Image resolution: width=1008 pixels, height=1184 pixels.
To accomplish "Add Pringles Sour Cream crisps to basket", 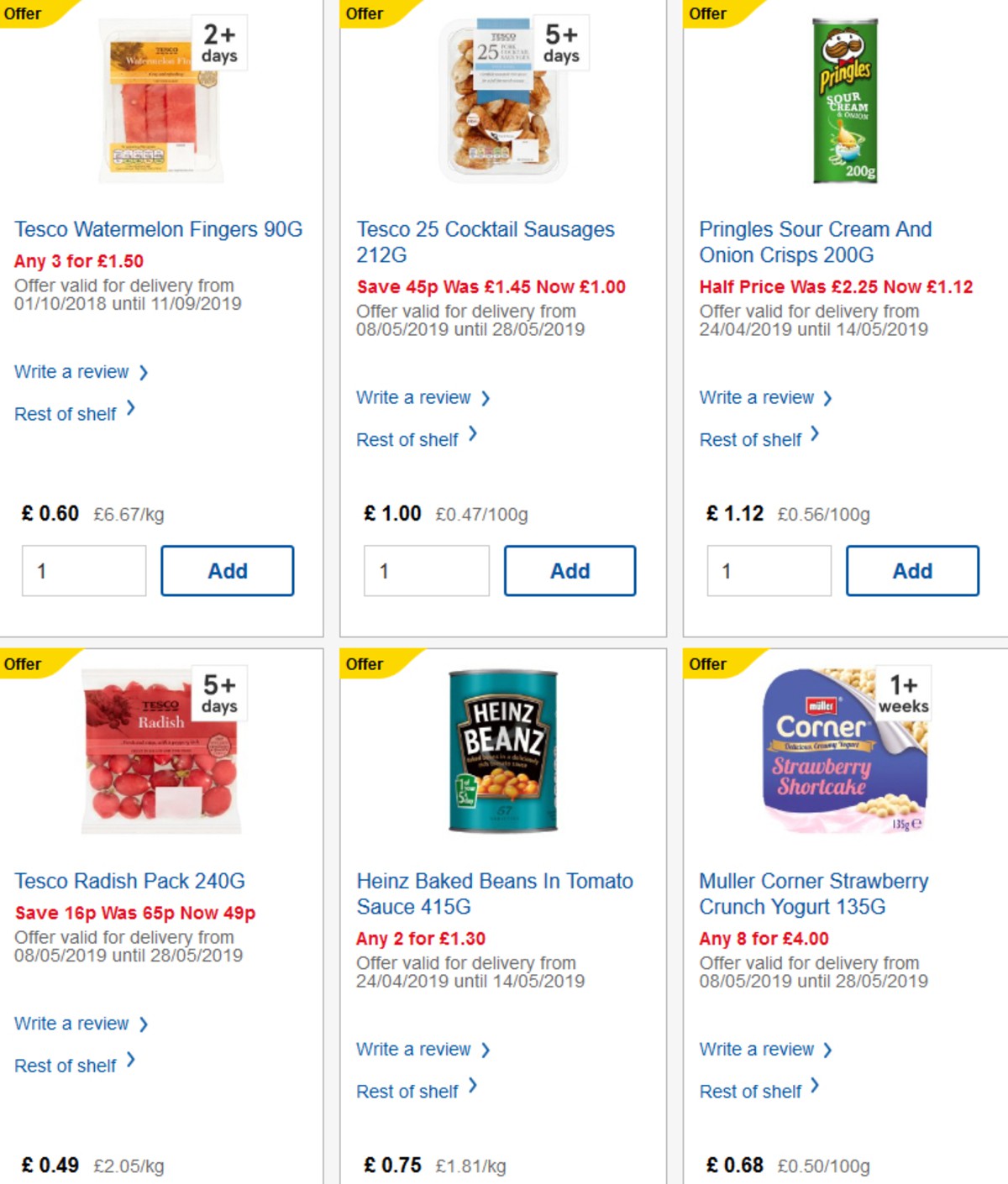I will (x=912, y=570).
